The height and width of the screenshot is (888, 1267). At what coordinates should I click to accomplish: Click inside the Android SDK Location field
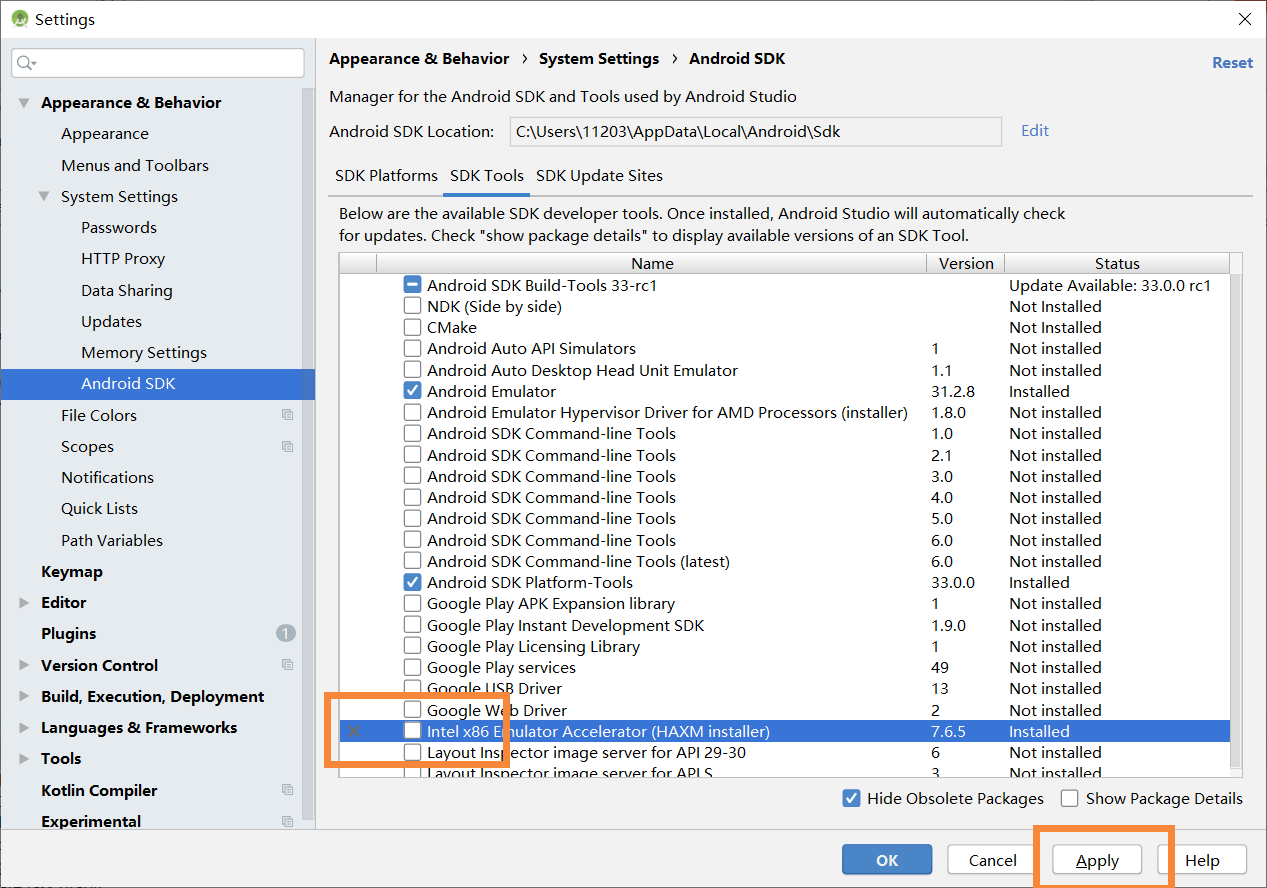(x=755, y=131)
